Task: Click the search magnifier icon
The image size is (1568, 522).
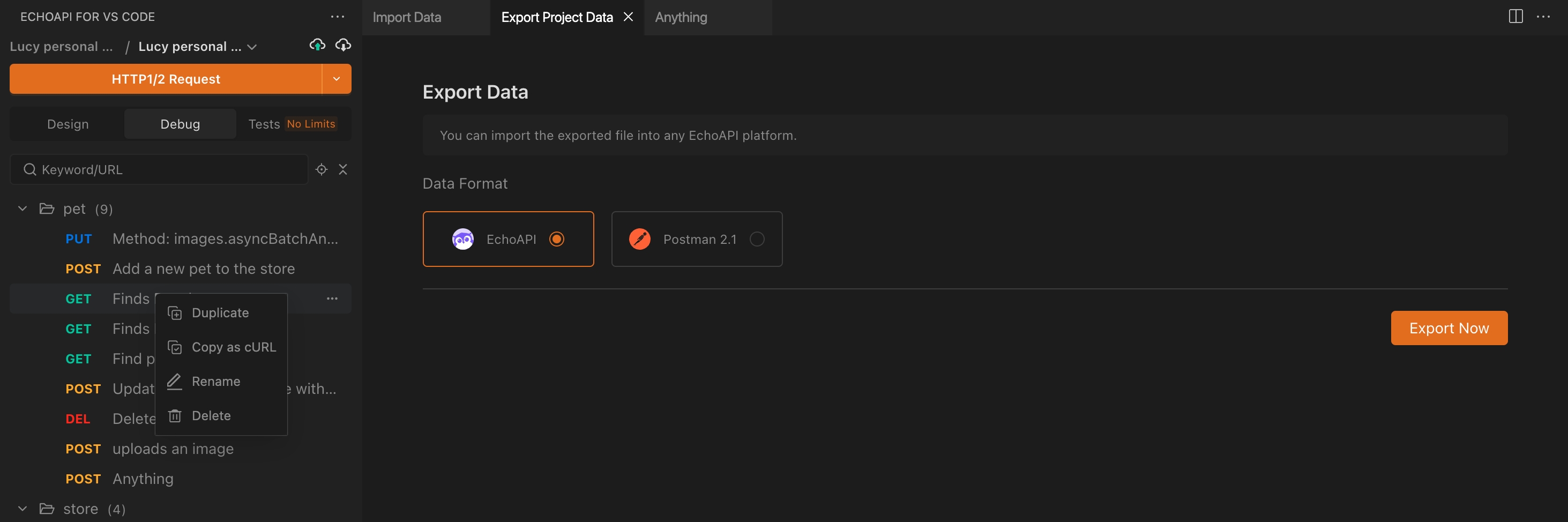Action: 30,169
